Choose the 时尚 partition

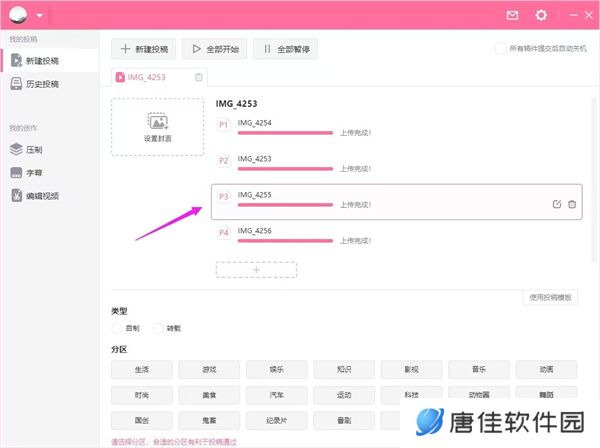coord(142,395)
